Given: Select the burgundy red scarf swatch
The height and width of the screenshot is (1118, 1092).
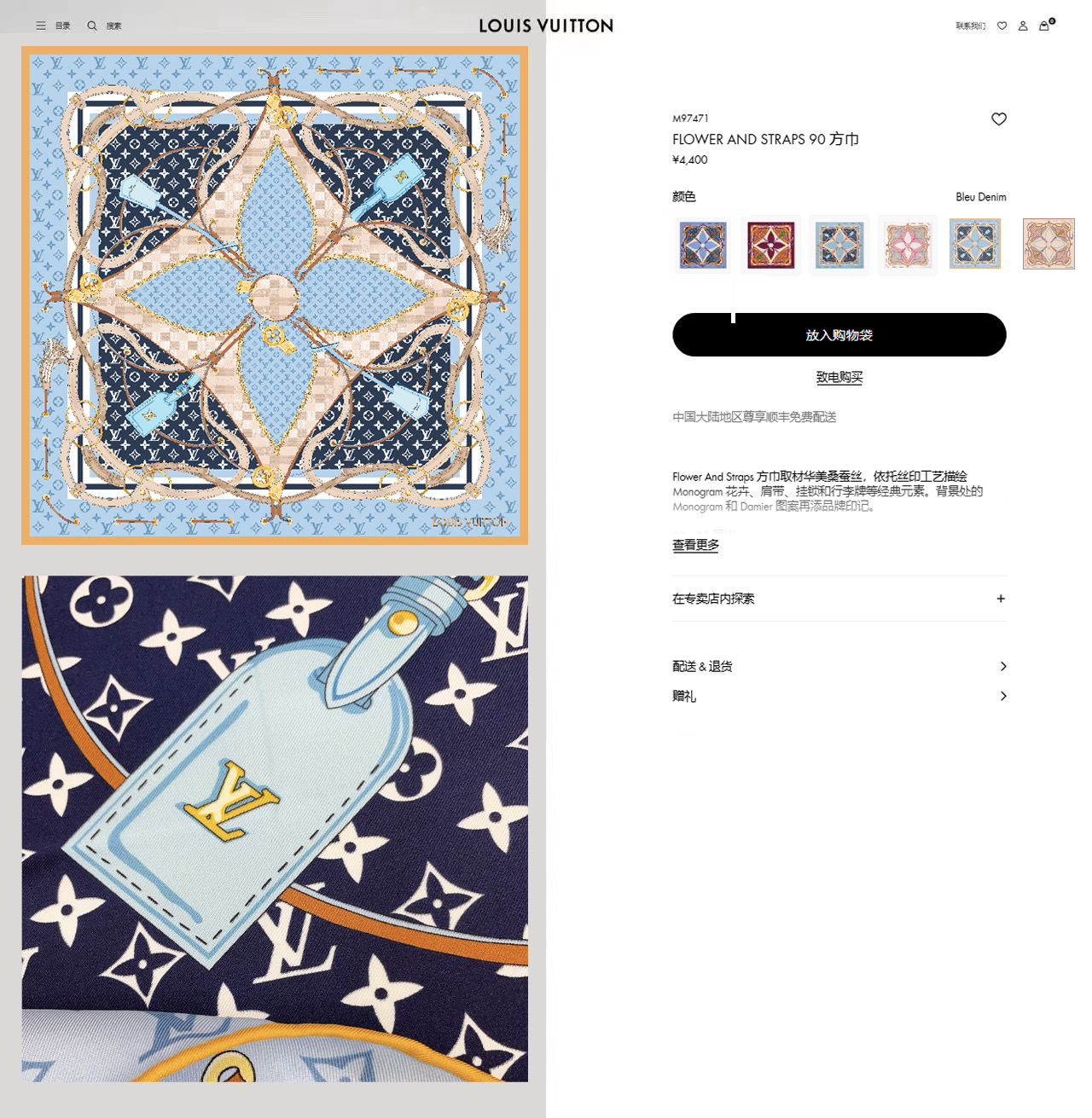Looking at the screenshot, I should pos(771,245).
